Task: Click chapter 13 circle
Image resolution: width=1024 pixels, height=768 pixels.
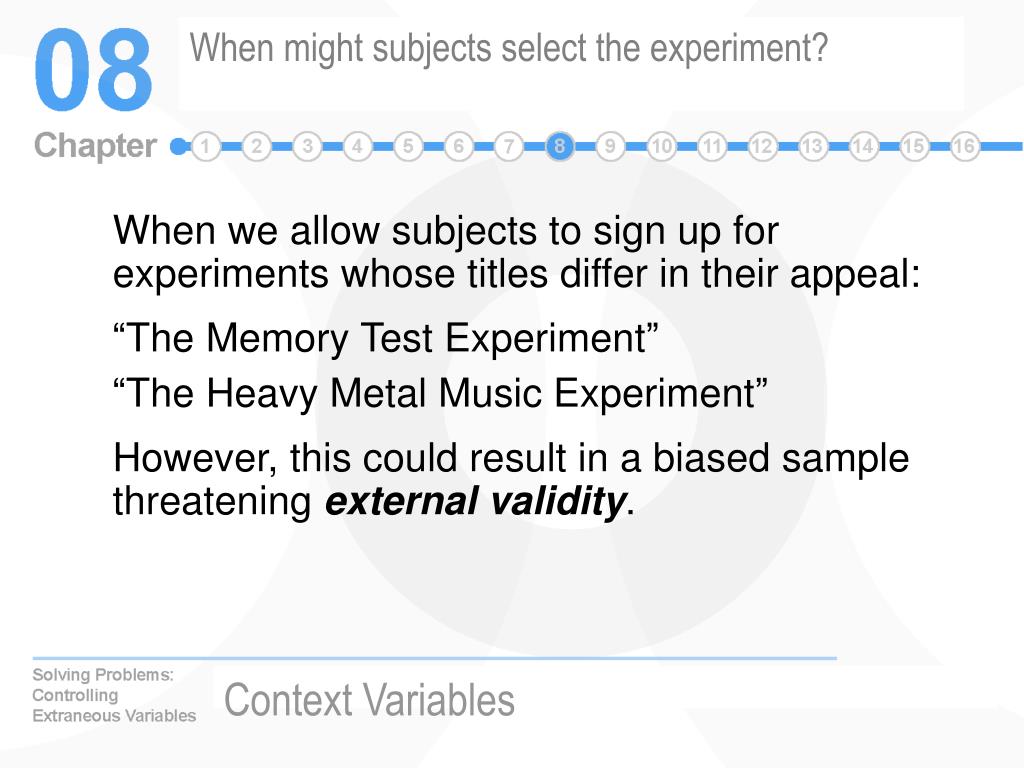Action: (x=812, y=146)
